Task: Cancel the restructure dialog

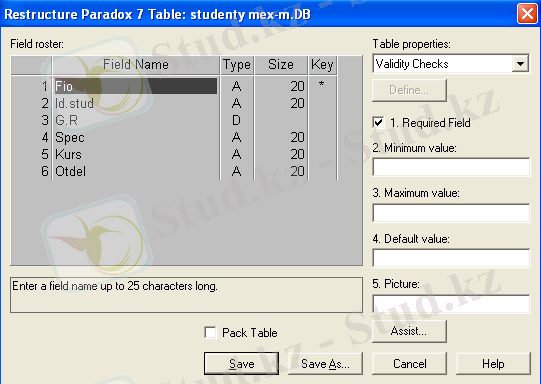Action: pos(410,364)
